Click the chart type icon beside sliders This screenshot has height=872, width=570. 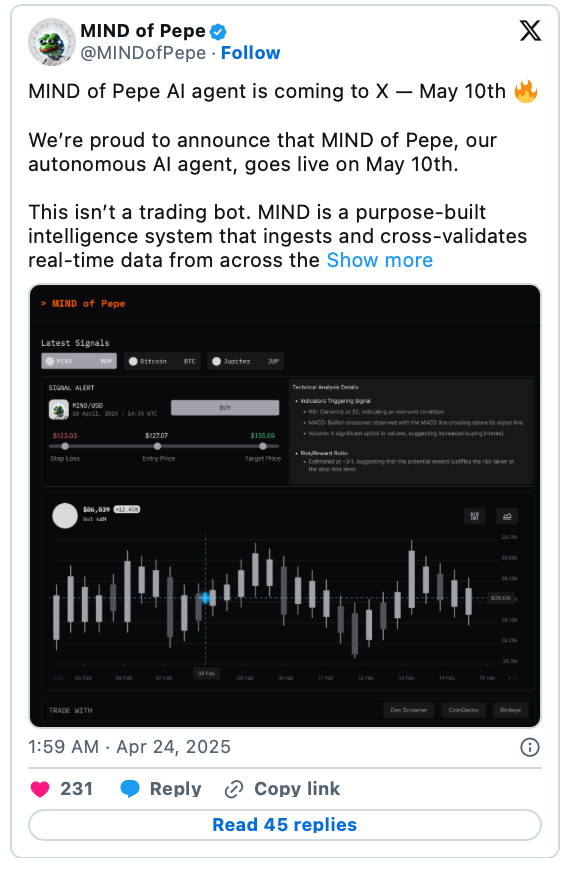click(507, 516)
